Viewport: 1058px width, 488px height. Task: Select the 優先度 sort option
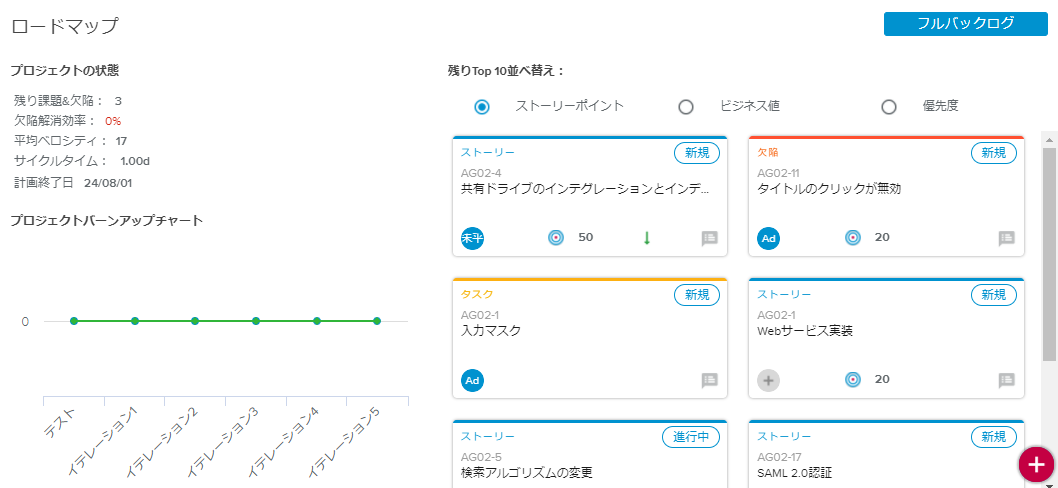(x=889, y=107)
